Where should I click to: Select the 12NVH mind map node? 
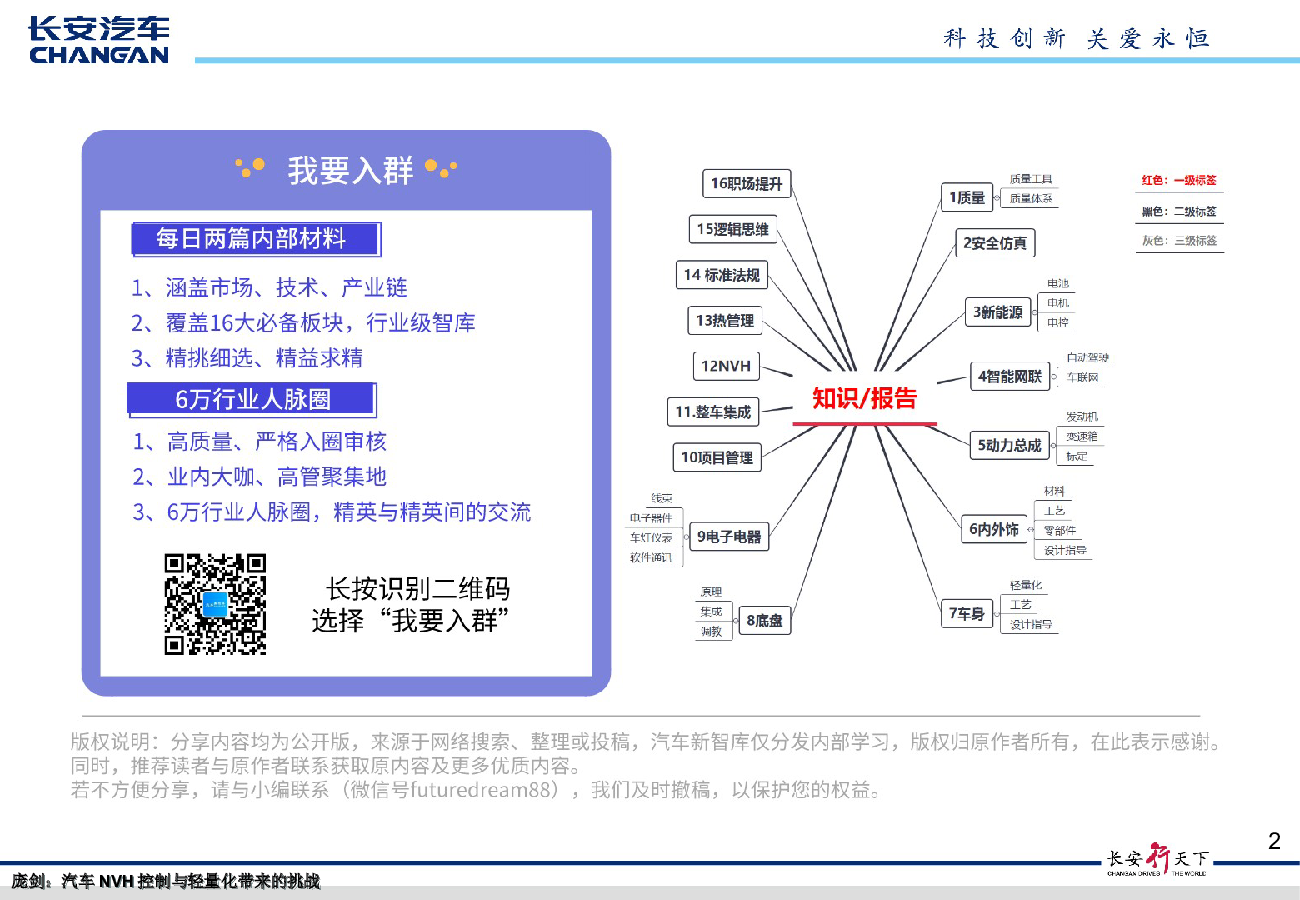coord(726,366)
